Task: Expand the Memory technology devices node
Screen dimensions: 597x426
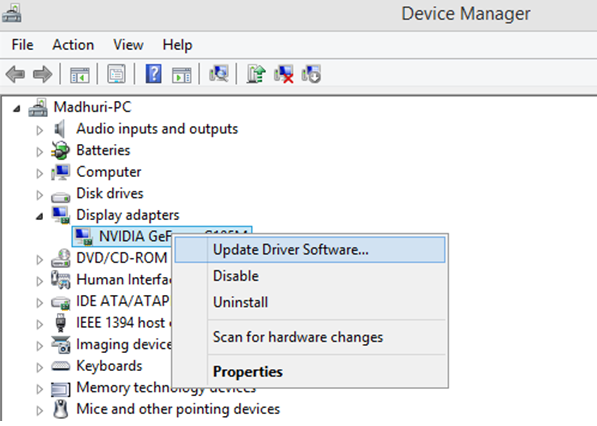Action: [x=39, y=389]
